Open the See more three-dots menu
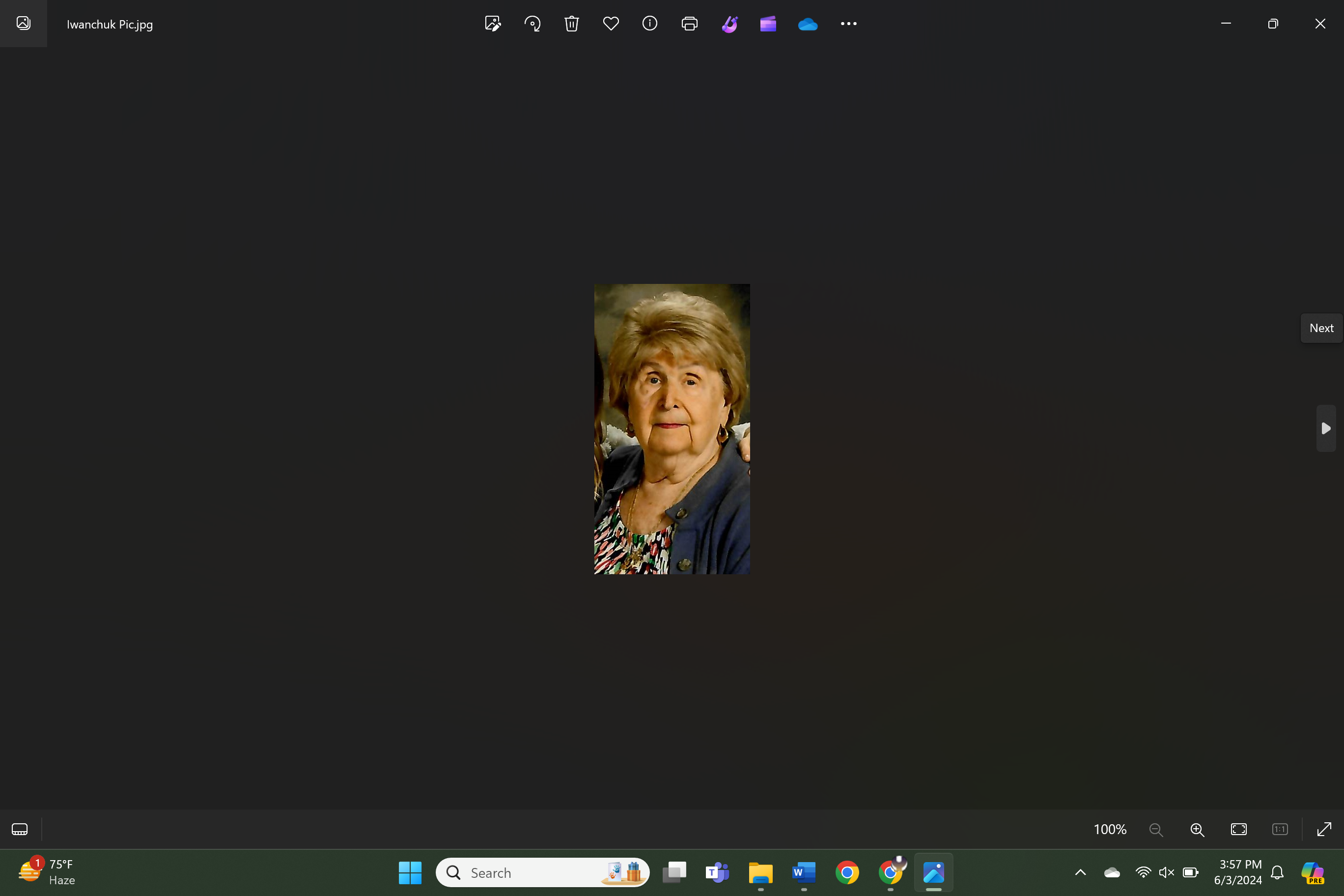 tap(848, 24)
